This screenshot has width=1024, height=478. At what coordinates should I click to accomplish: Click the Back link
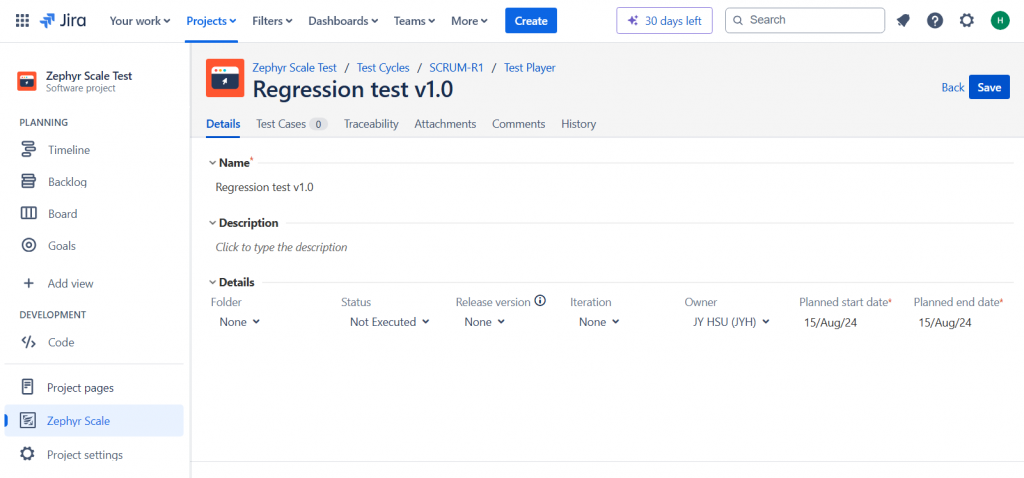point(953,87)
